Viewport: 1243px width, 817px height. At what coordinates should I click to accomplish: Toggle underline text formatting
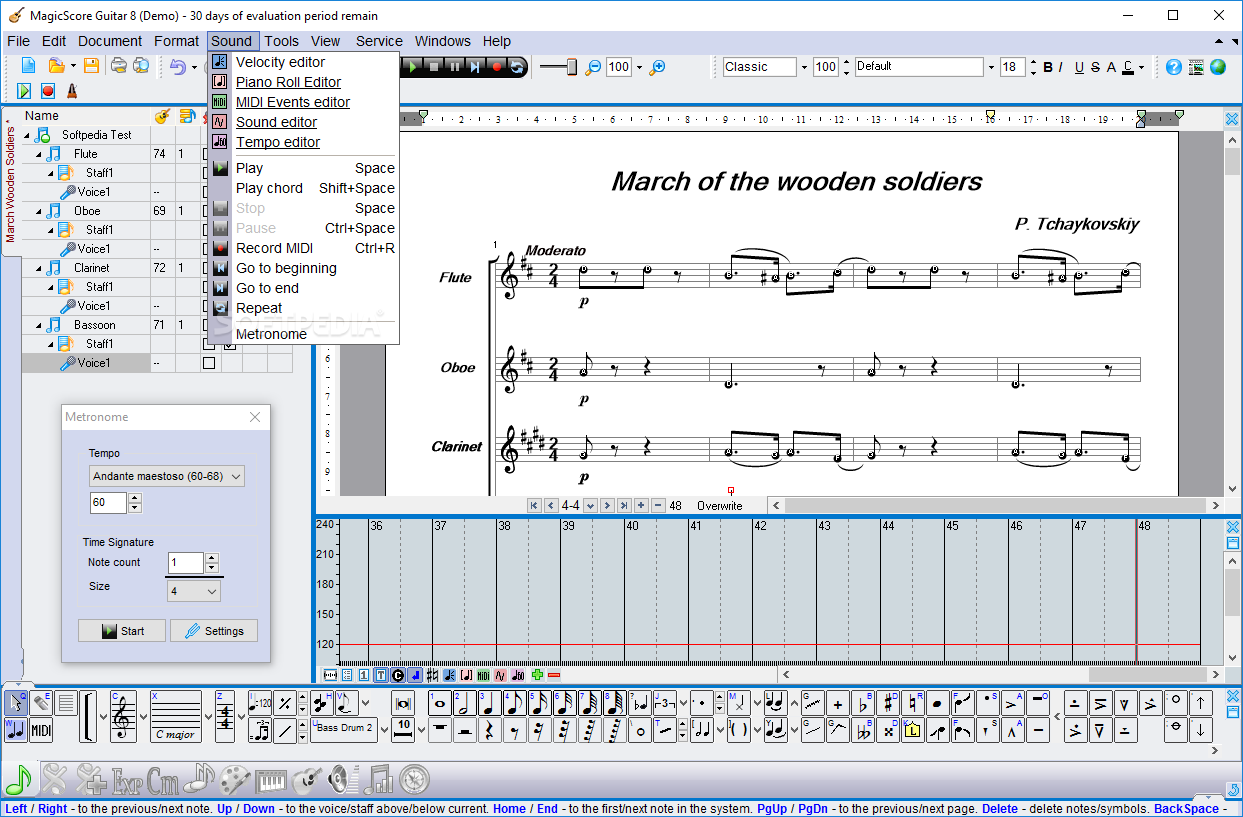tap(1079, 67)
